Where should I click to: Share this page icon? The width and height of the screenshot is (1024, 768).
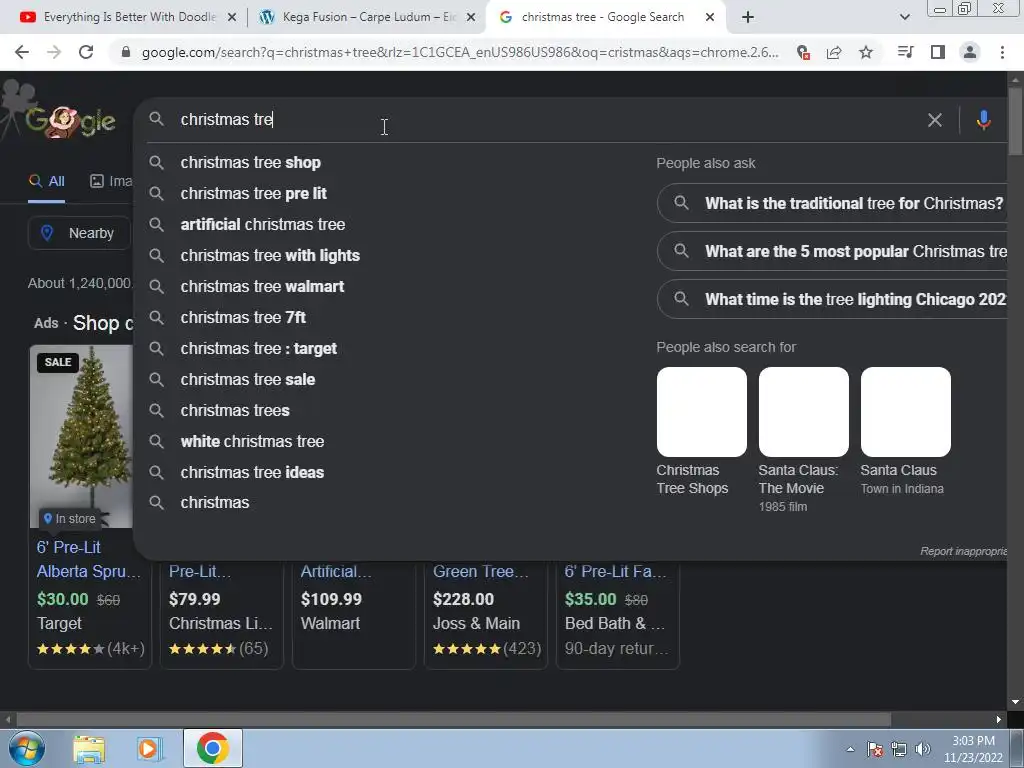tap(834, 52)
